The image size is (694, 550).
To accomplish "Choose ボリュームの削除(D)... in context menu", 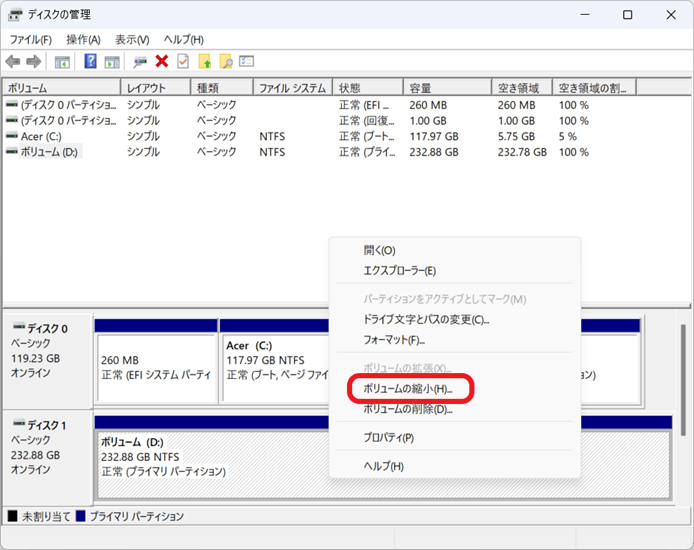I will click(407, 409).
